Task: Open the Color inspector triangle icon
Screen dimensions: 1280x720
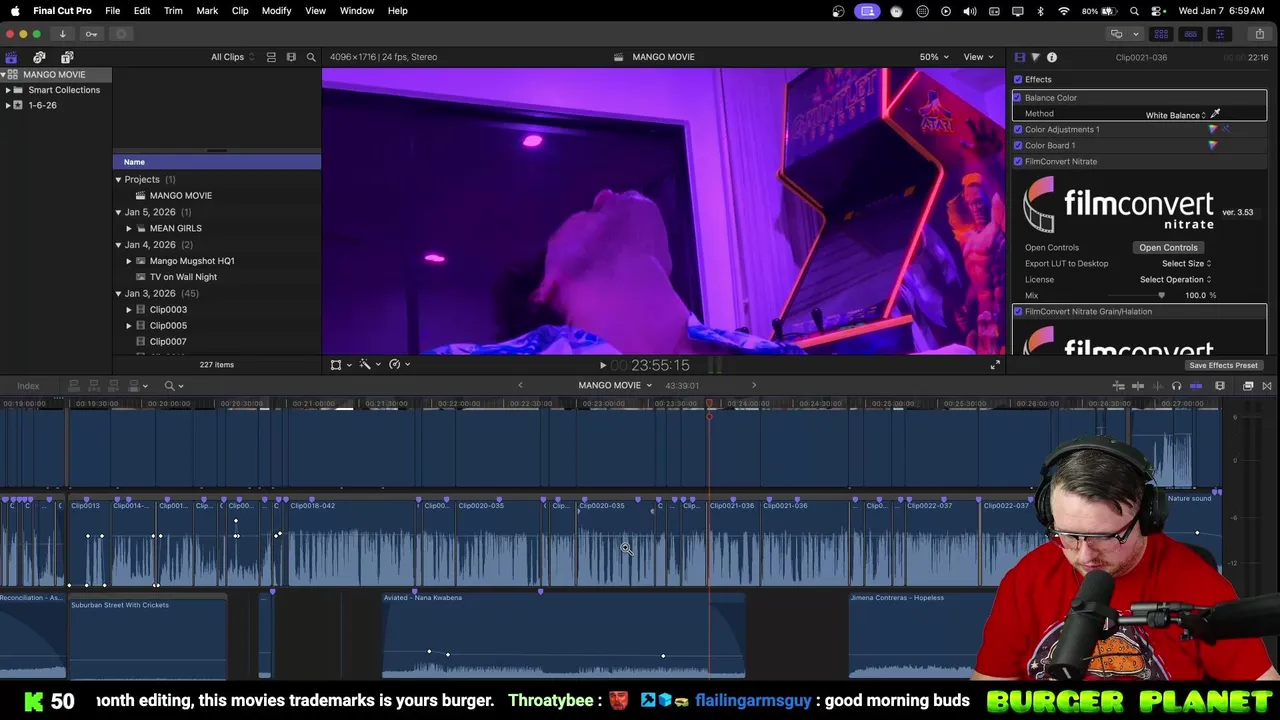Action: pos(1035,57)
